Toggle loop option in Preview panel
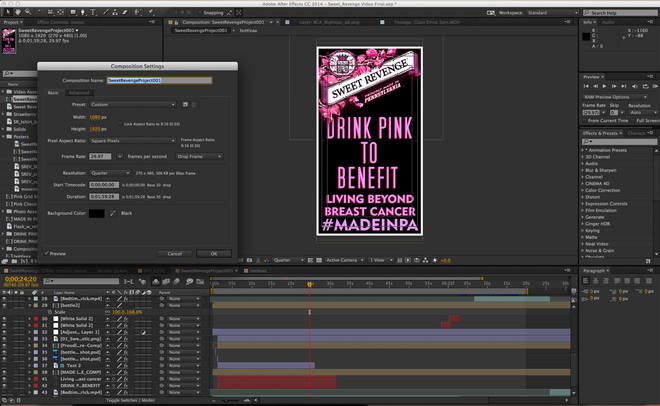The height and width of the screenshot is (406, 660). click(645, 86)
